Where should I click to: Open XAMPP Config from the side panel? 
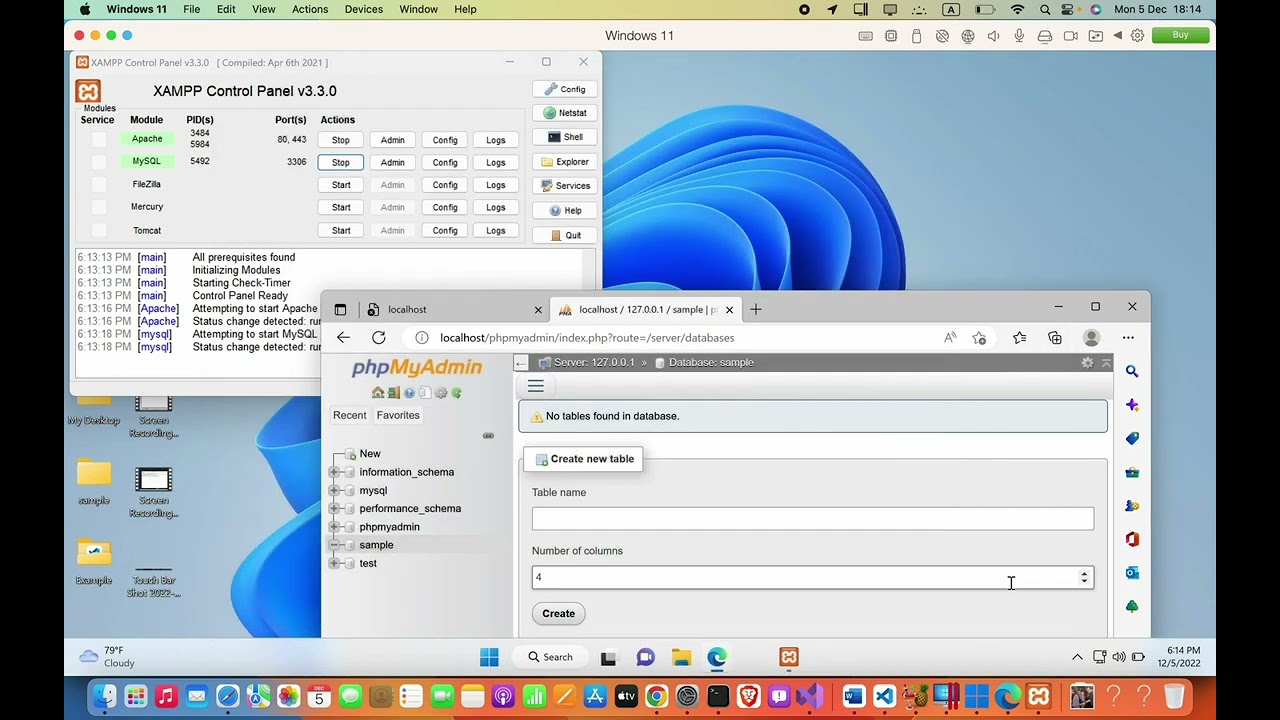click(x=565, y=89)
